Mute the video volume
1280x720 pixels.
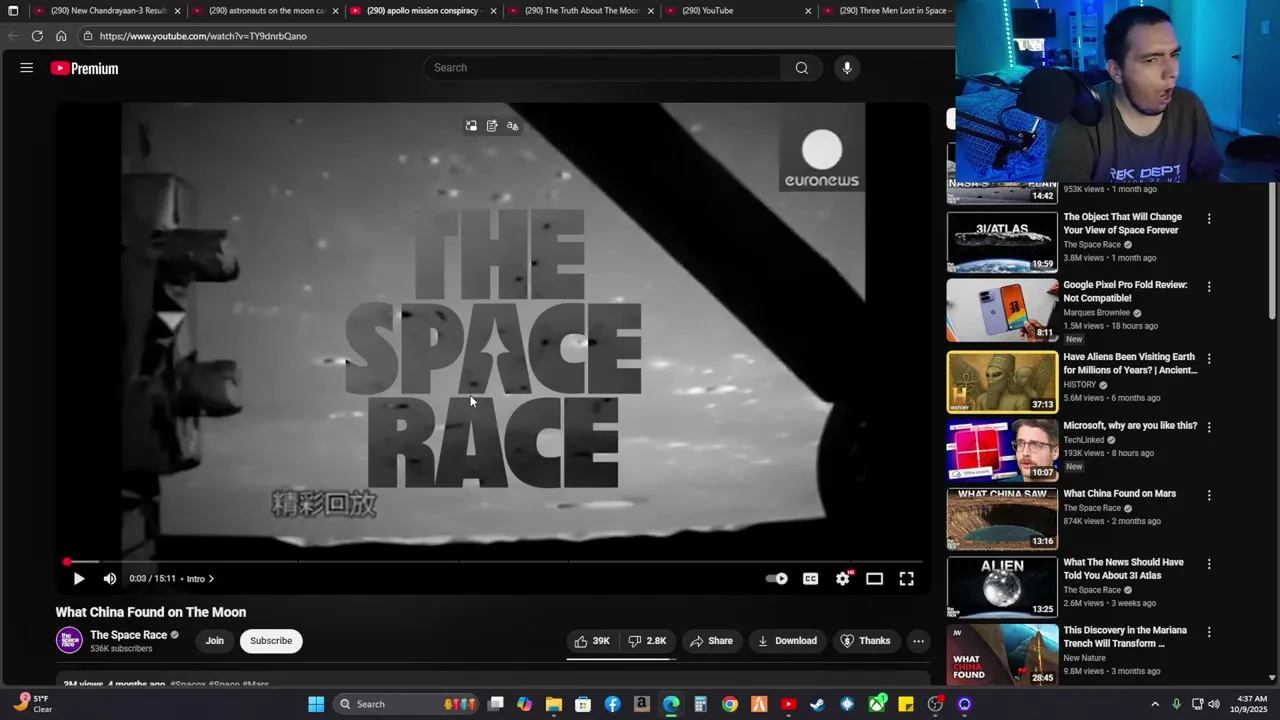click(x=110, y=579)
